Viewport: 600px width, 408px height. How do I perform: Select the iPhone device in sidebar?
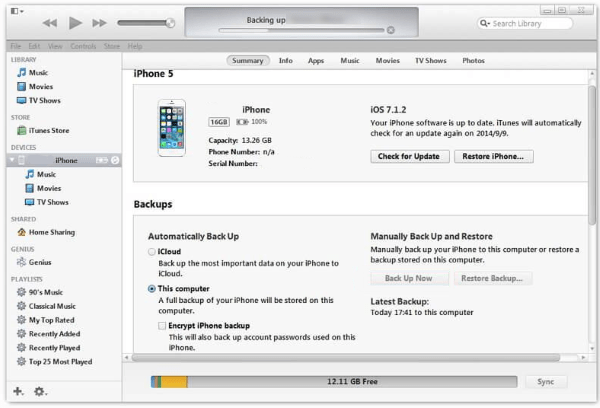pos(64,160)
